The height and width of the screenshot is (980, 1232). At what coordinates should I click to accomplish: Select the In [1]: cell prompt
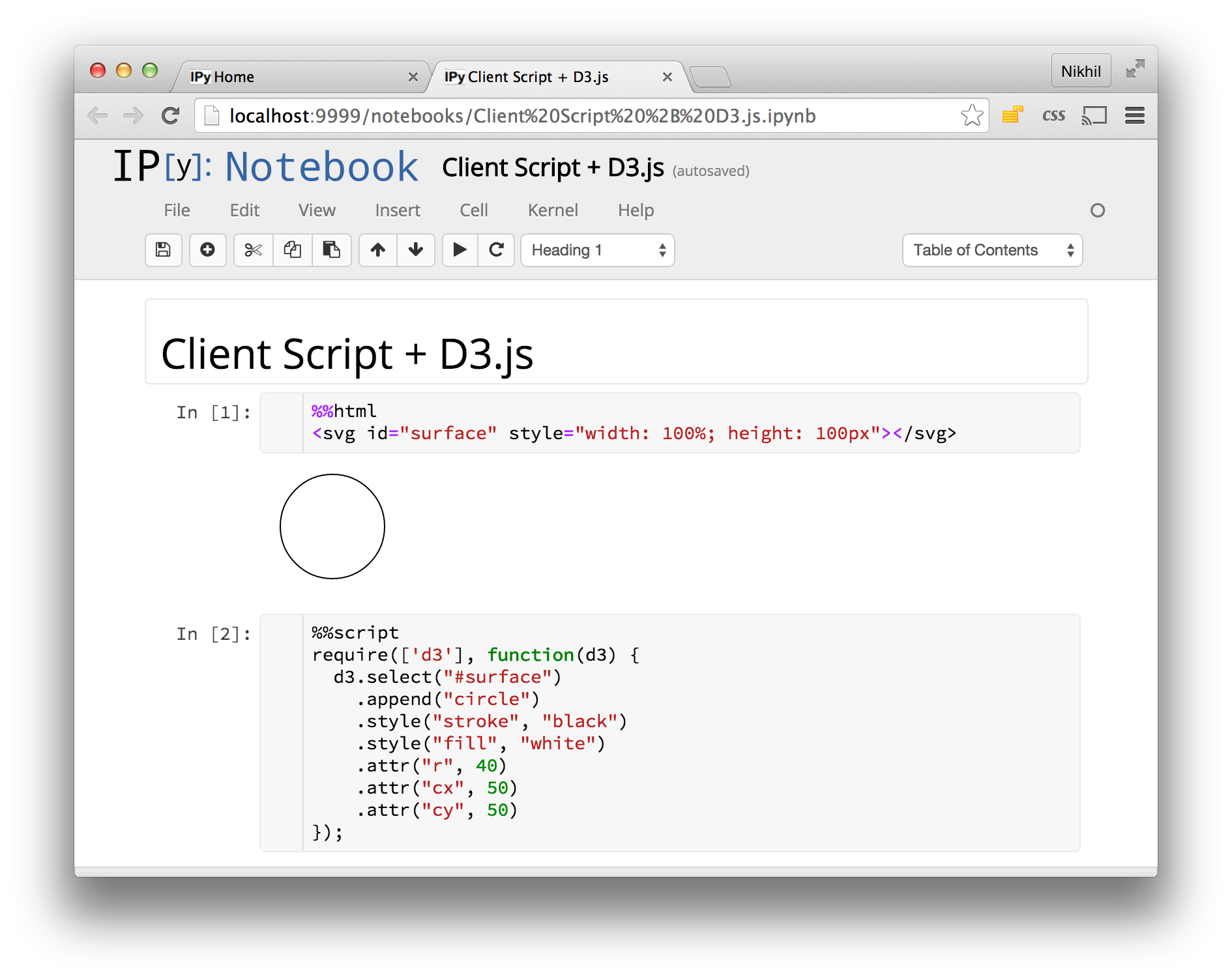[x=214, y=412]
